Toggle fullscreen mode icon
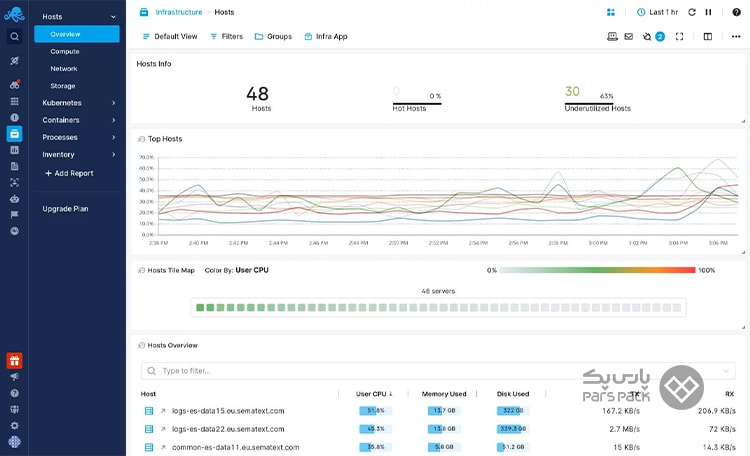Image resolution: width=750 pixels, height=456 pixels. [x=679, y=36]
